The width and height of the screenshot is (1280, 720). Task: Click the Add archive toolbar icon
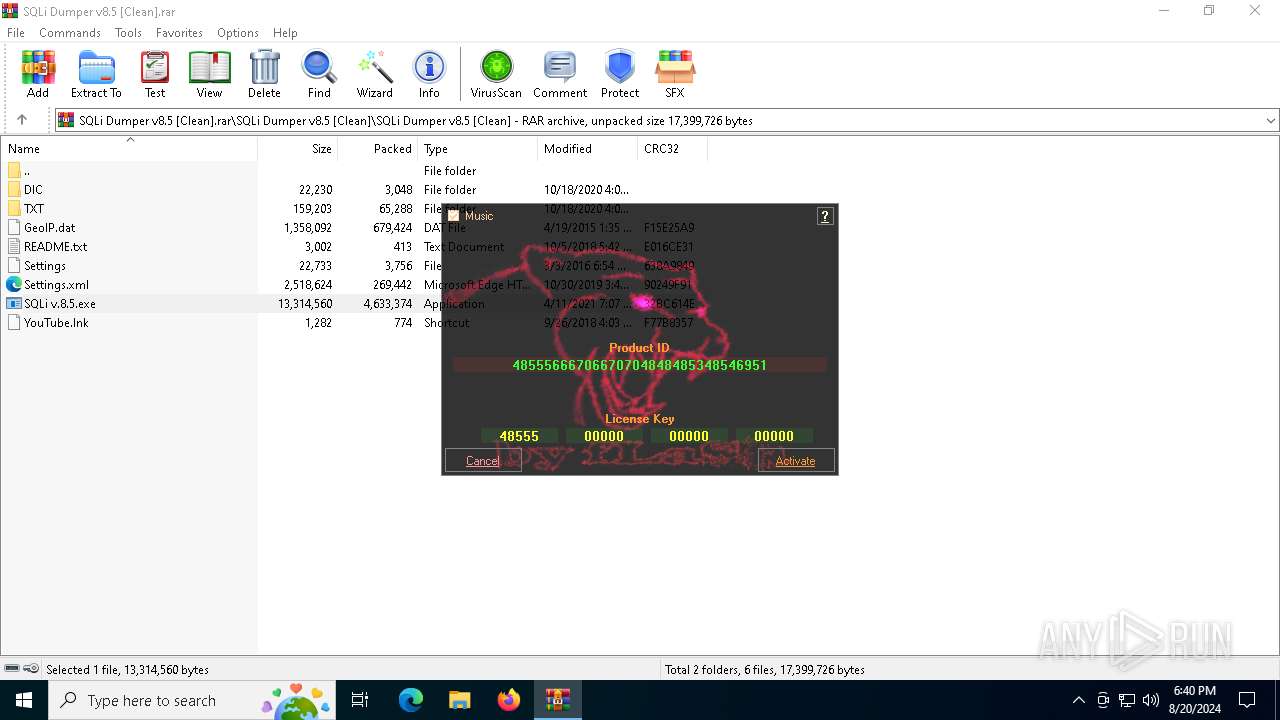click(x=38, y=75)
